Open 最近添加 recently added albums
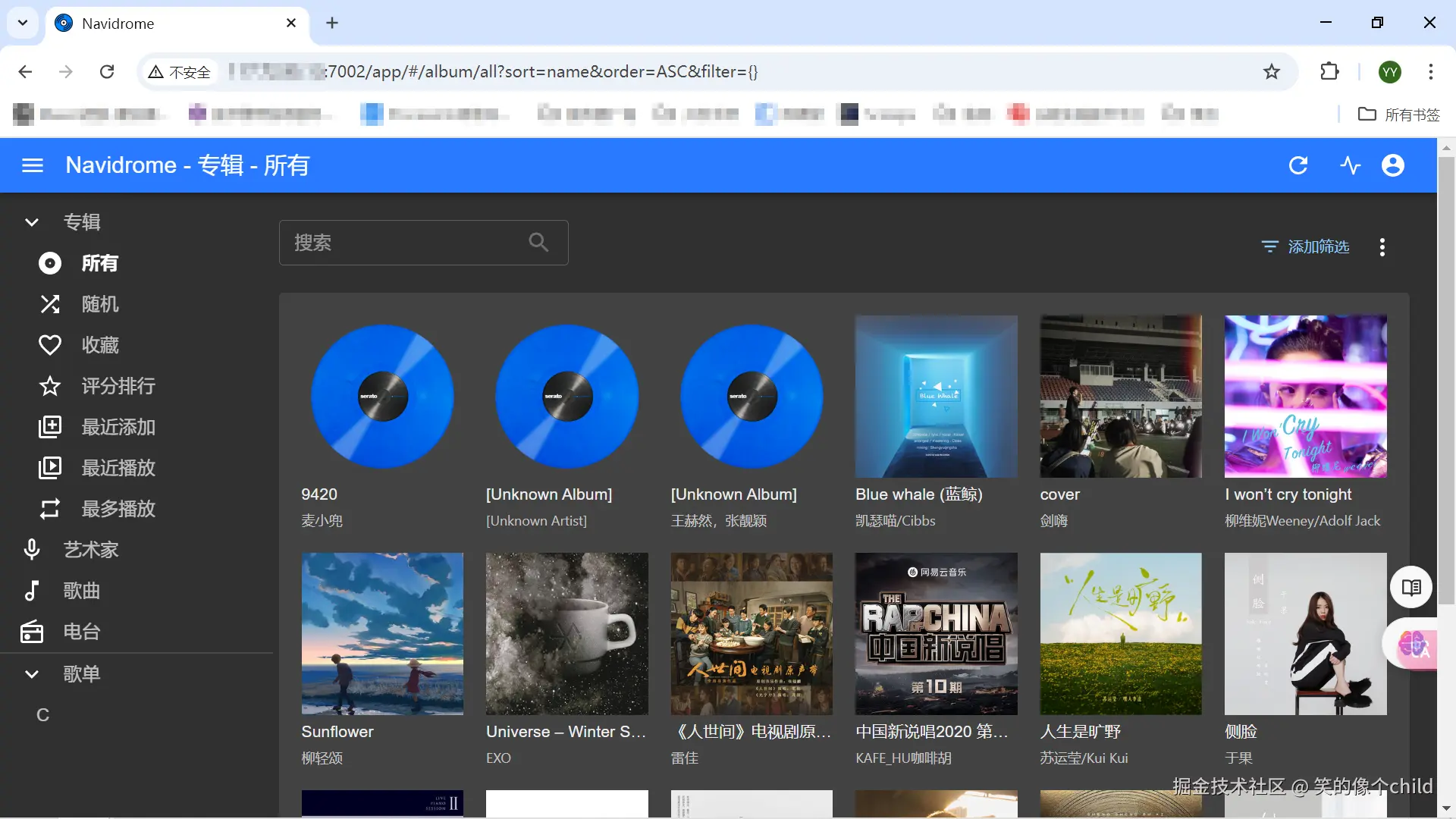Viewport: 1456px width, 819px height. 118,427
